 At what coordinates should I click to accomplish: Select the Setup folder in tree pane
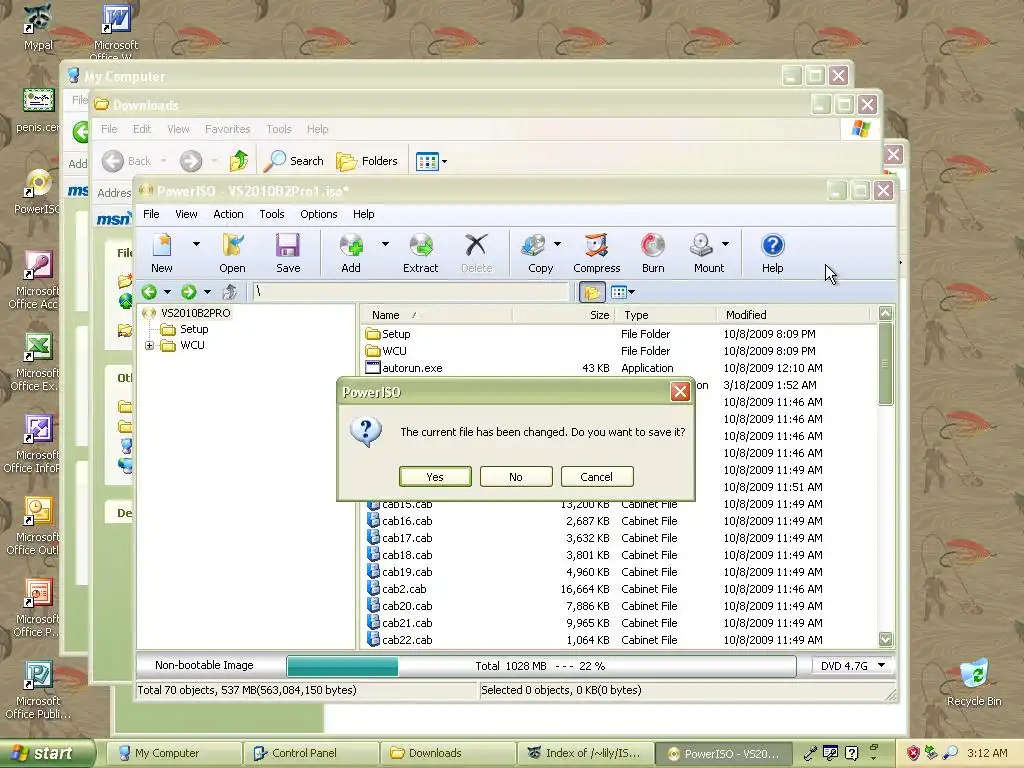pos(194,329)
